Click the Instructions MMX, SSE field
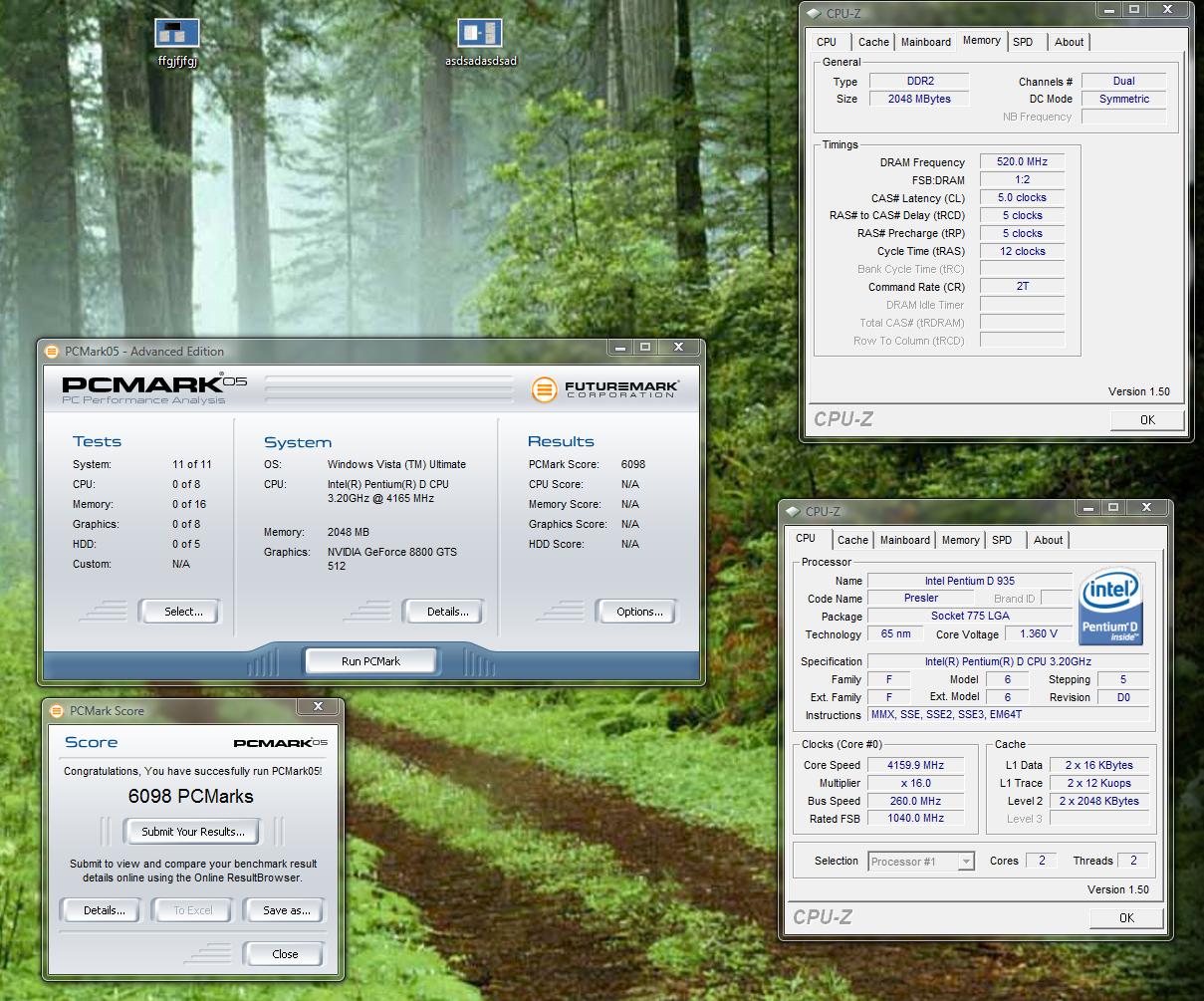Image resolution: width=1204 pixels, height=1001 pixels. point(1008,714)
